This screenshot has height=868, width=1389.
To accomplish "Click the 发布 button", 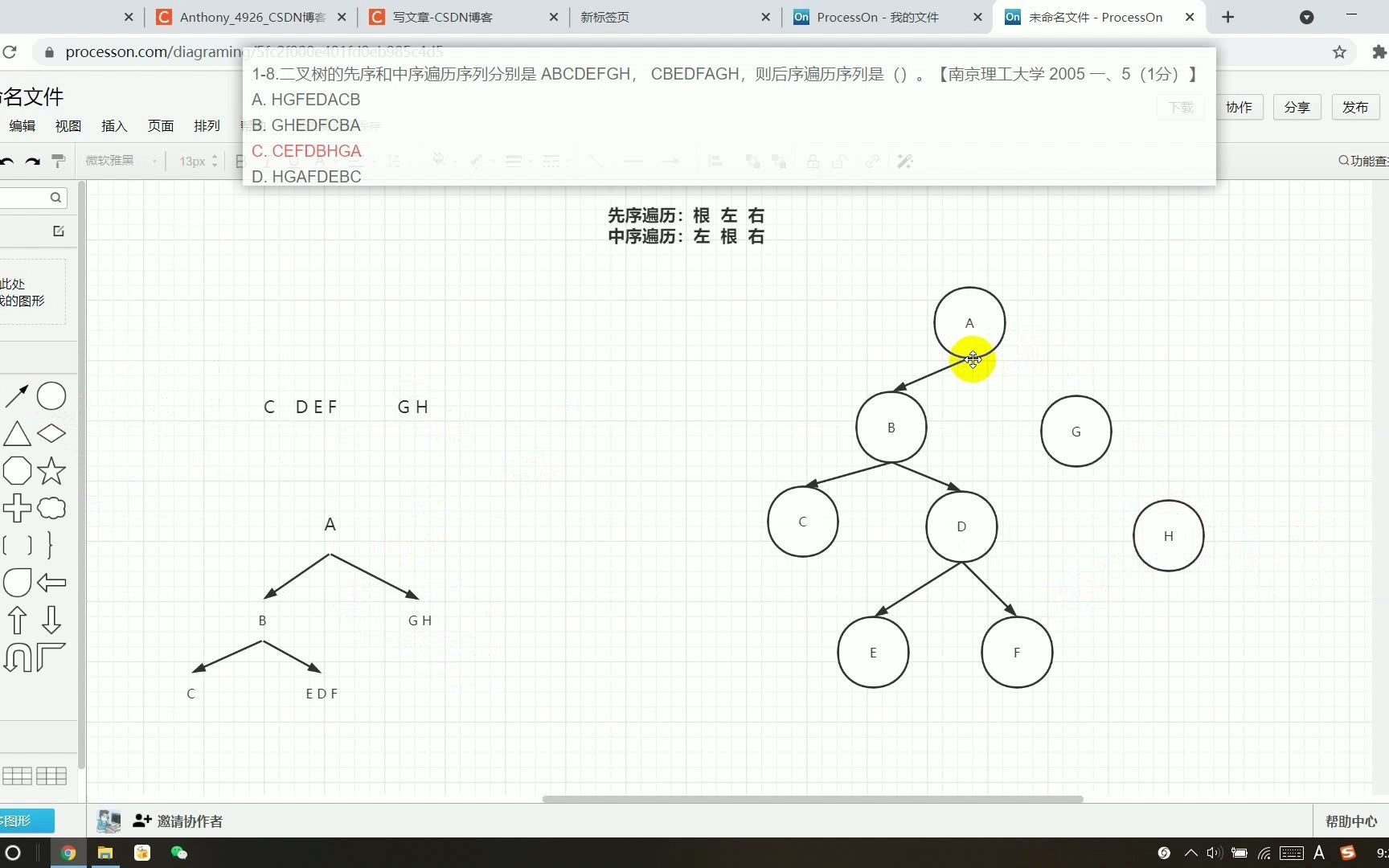I will [1355, 107].
